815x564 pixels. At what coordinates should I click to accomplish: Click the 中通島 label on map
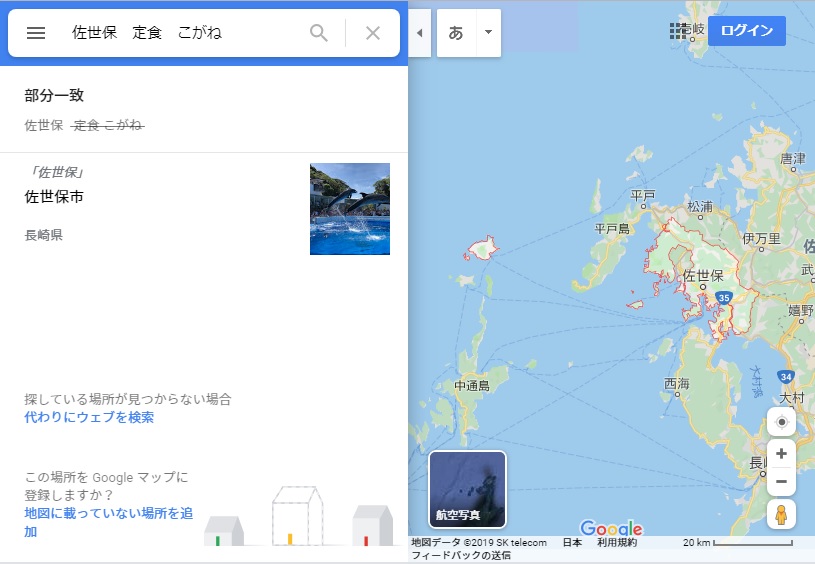(x=472, y=386)
